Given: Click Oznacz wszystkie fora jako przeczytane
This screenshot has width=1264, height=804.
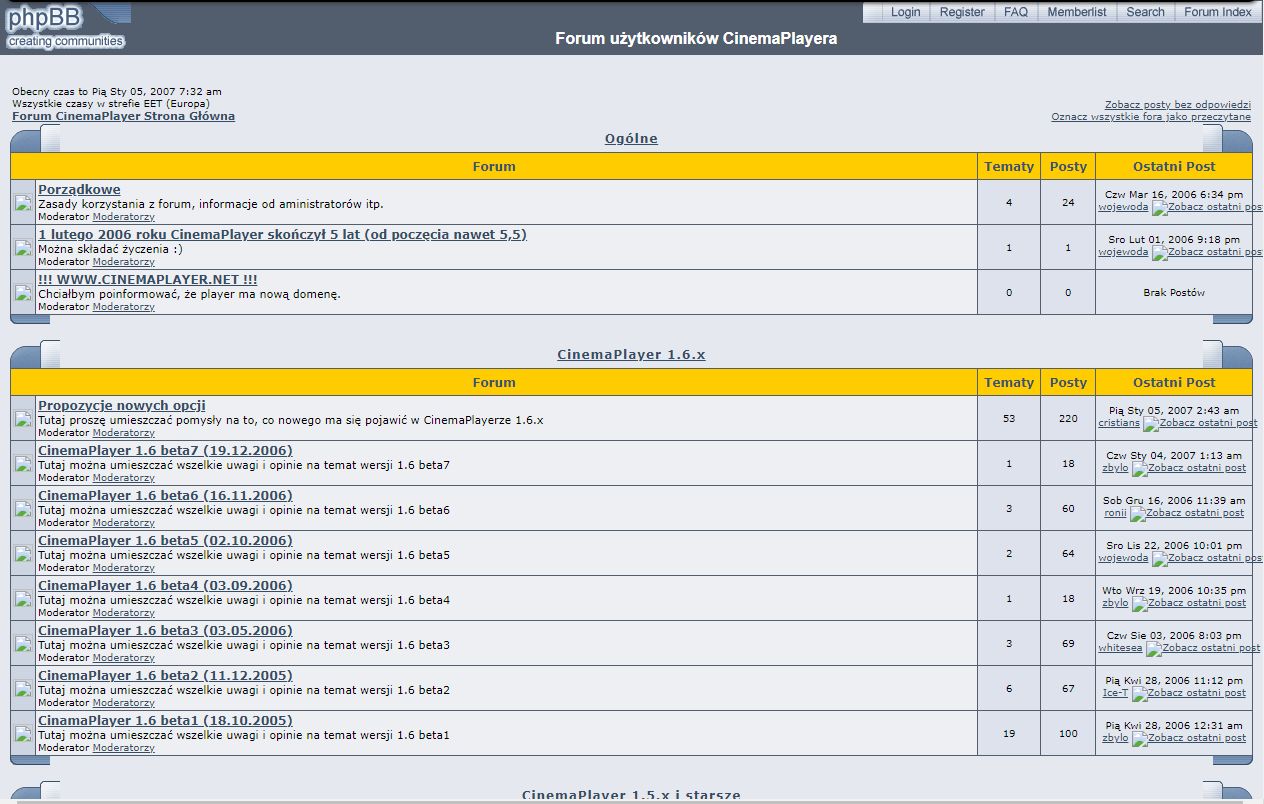Looking at the screenshot, I should tap(1151, 117).
